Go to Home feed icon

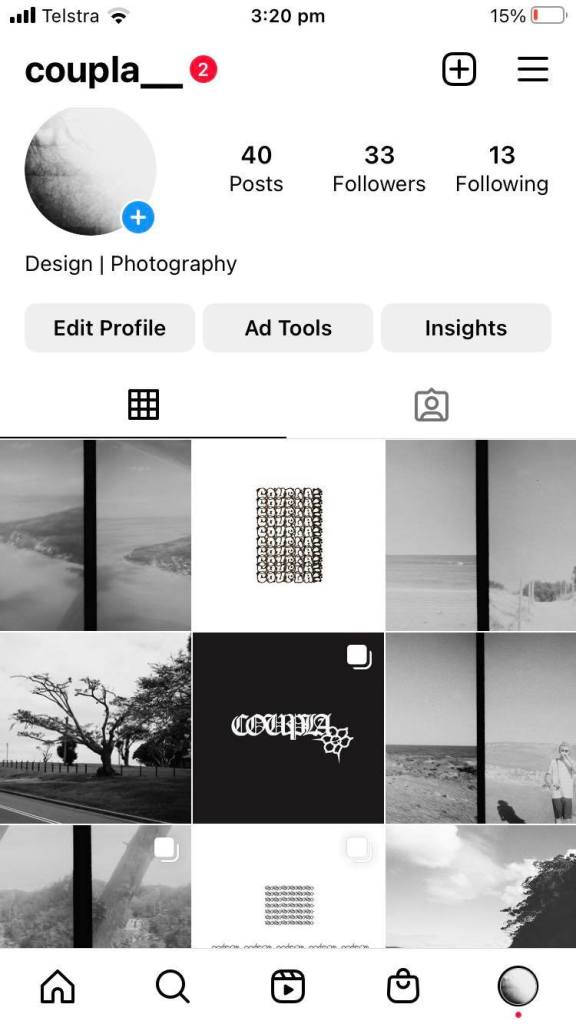57,986
